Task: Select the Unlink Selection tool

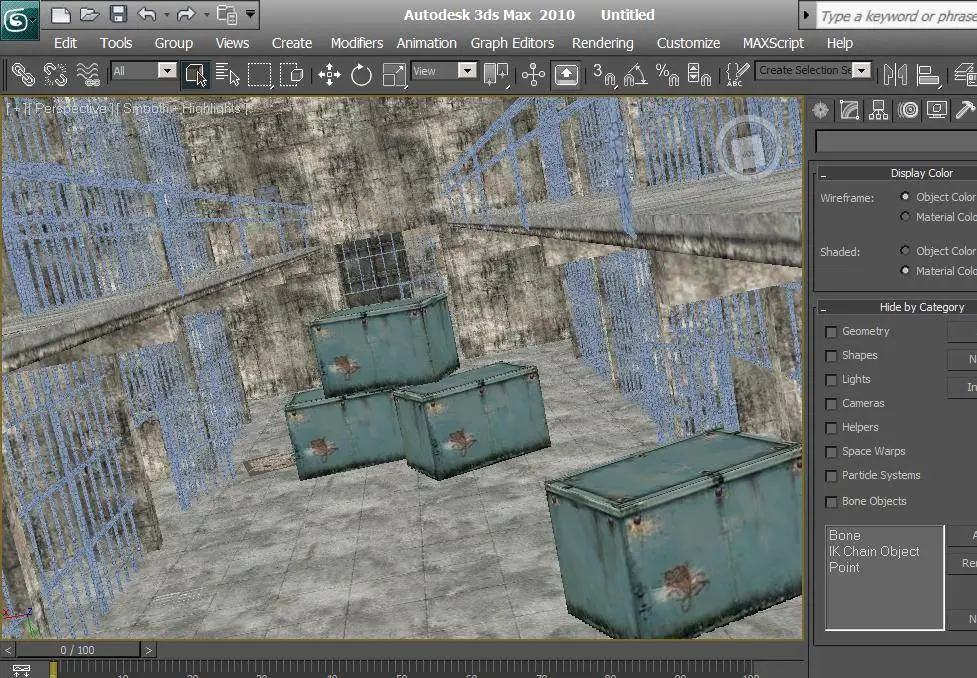Action: (55, 75)
